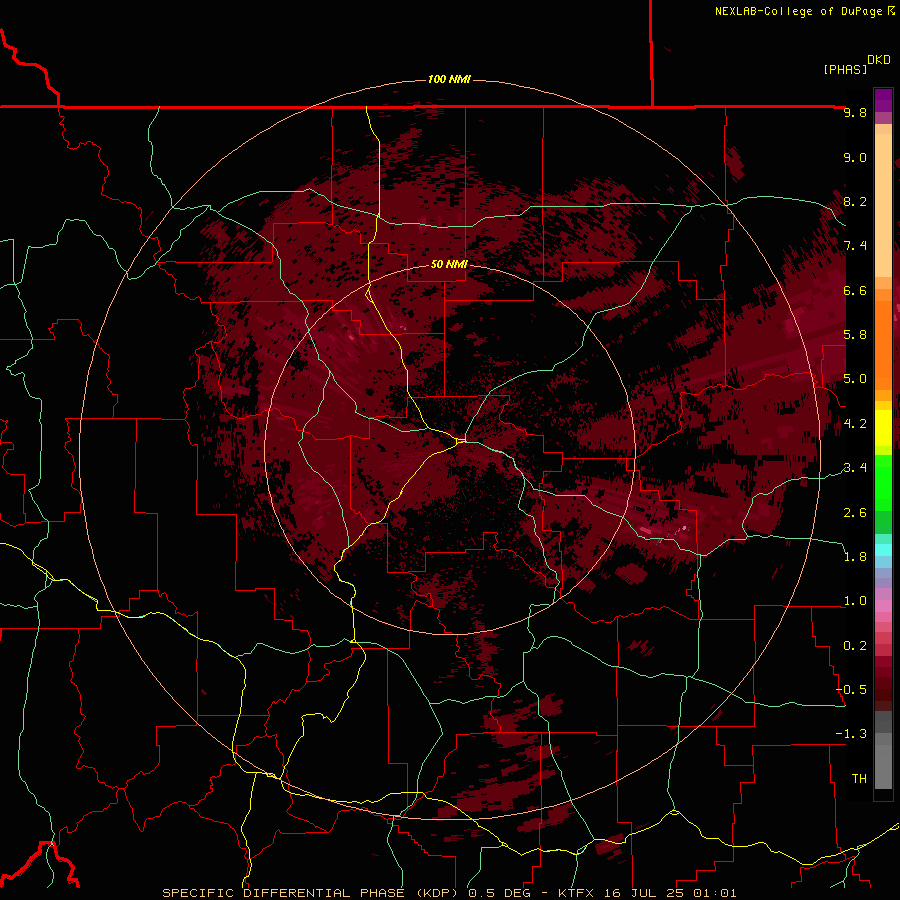
Task: Click the 3.4 value on the color scale
Action: [x=855, y=468]
